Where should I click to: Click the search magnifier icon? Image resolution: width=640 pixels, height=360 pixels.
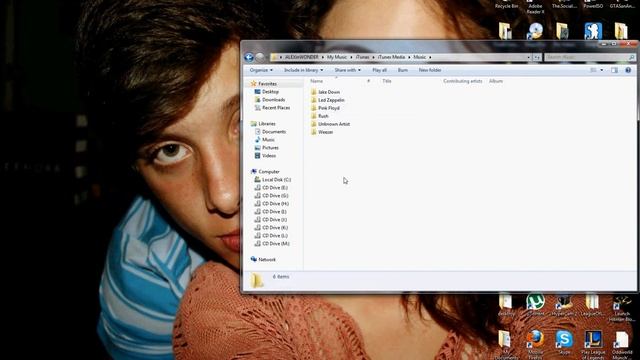tap(631, 58)
